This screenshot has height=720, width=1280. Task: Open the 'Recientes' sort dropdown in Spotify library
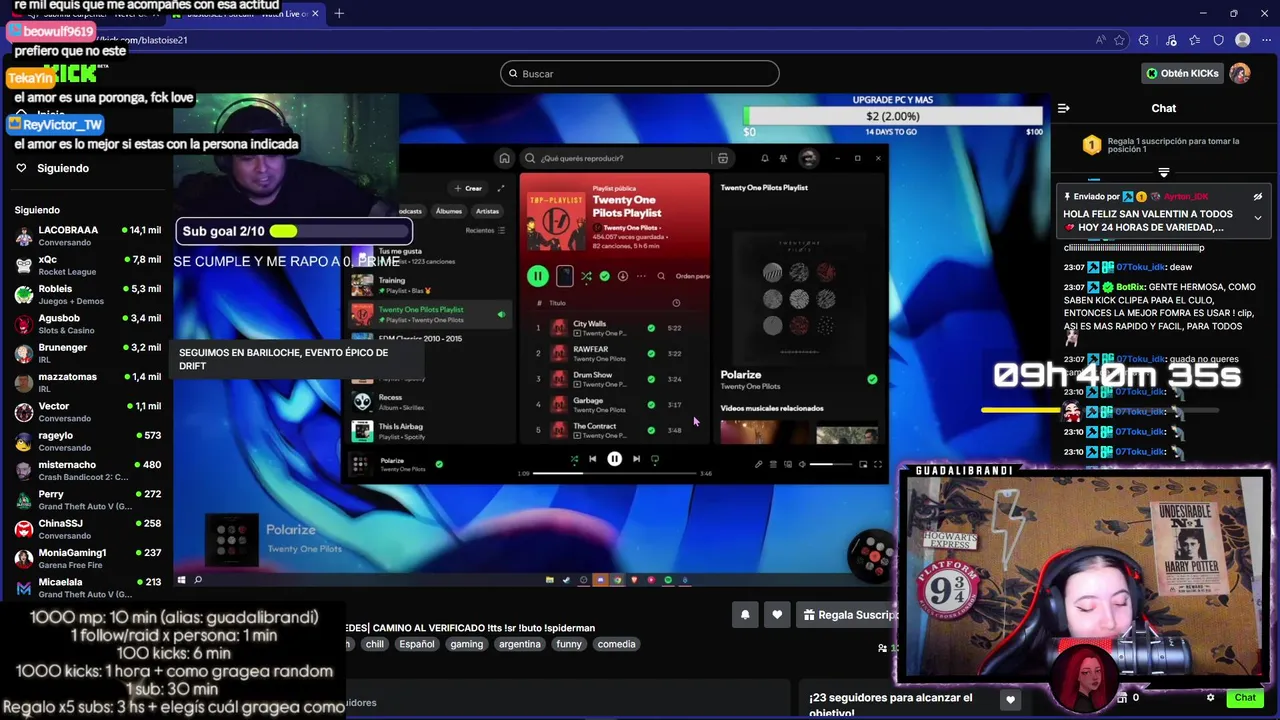click(x=484, y=230)
